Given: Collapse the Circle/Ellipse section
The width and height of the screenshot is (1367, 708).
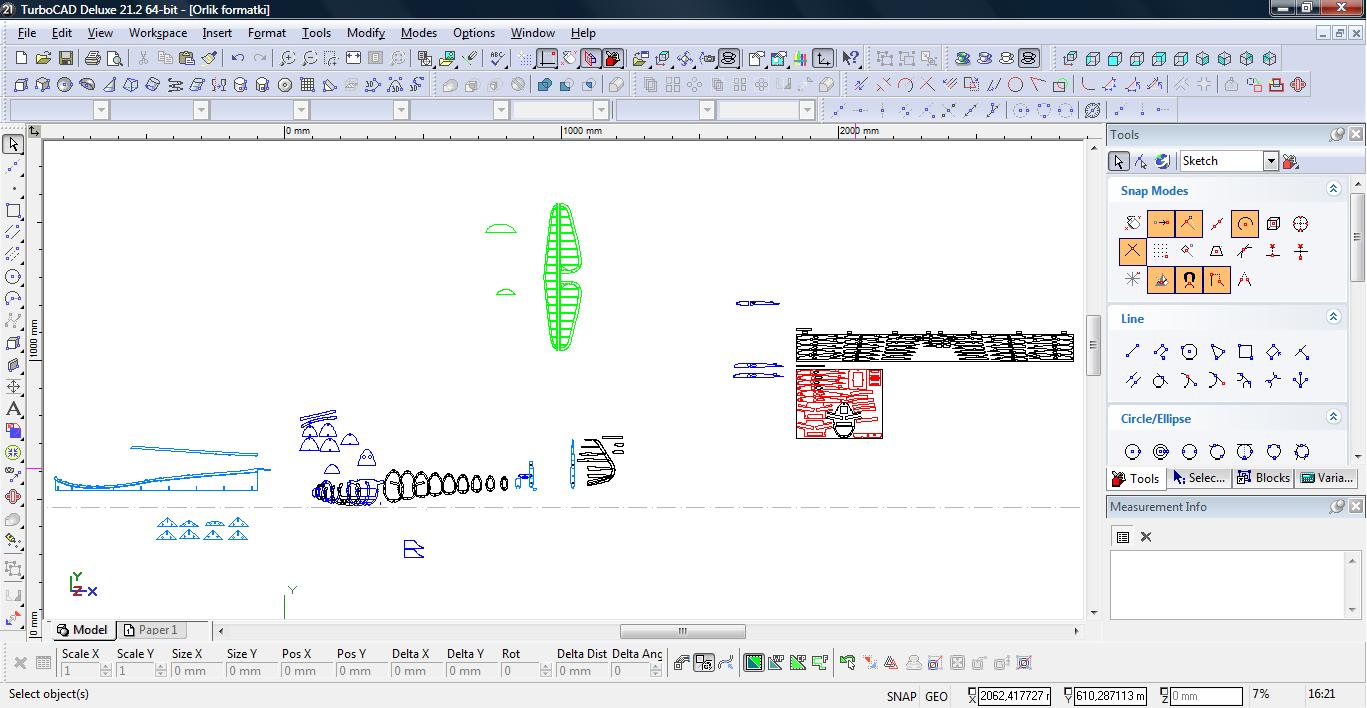Looking at the screenshot, I should click(x=1333, y=417).
